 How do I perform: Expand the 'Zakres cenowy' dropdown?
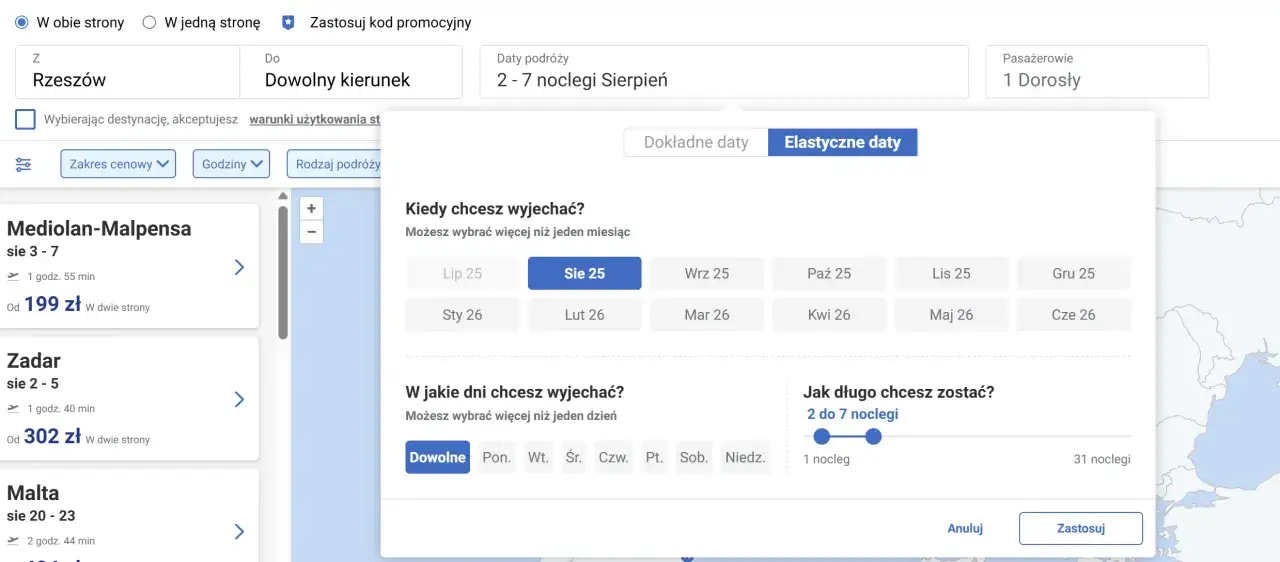118,164
